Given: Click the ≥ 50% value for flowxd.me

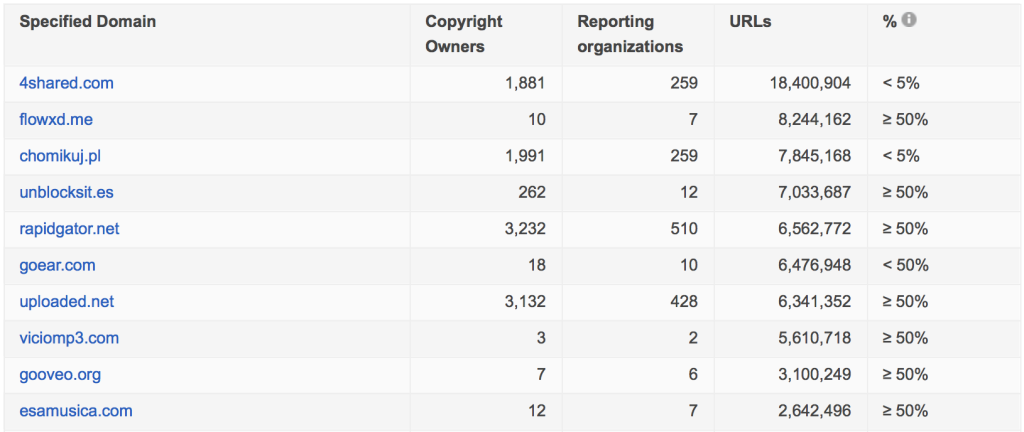Looking at the screenshot, I should pyautogui.click(x=906, y=120).
